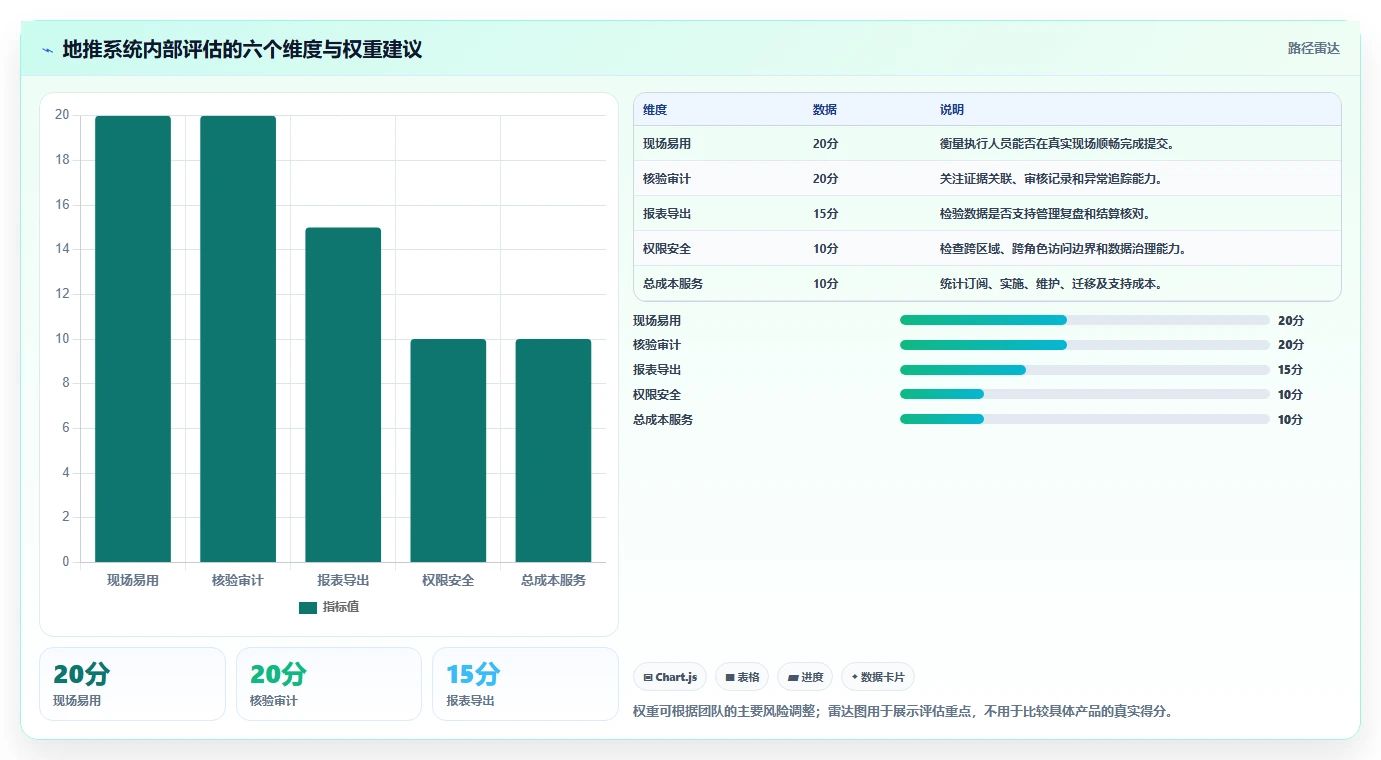
Task: Click the 报表导出 bar in the chart
Action: [343, 395]
